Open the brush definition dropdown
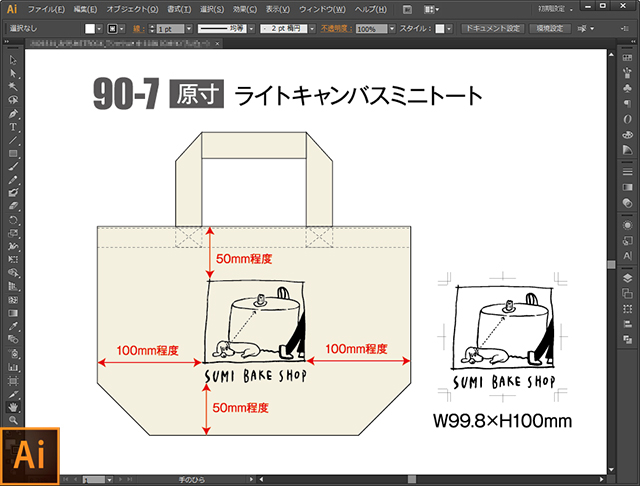The width and height of the screenshot is (640, 486). coord(312,29)
